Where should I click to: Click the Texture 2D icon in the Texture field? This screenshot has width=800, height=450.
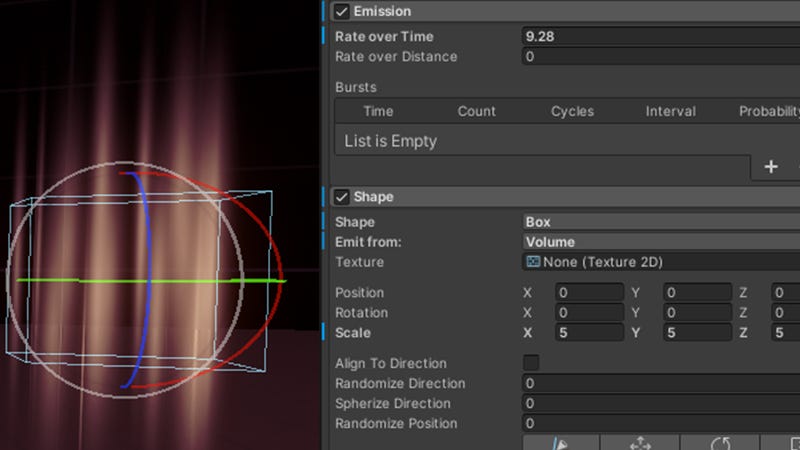534,262
